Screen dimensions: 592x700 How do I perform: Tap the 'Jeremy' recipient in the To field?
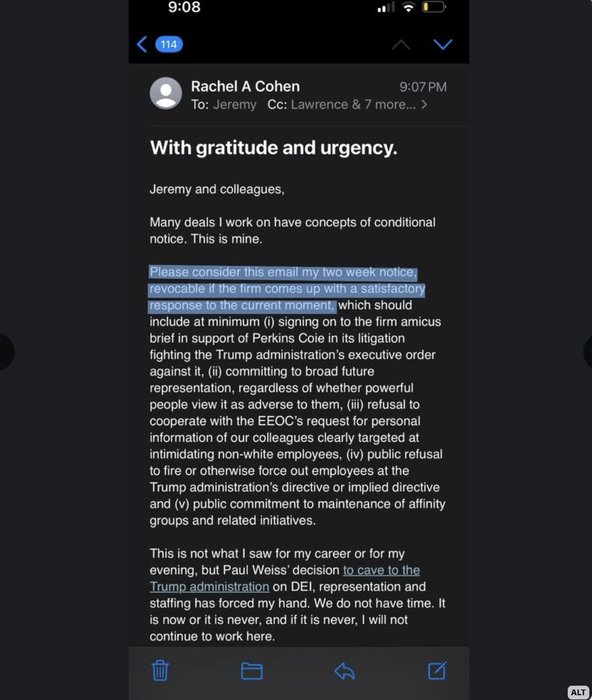tap(235, 104)
